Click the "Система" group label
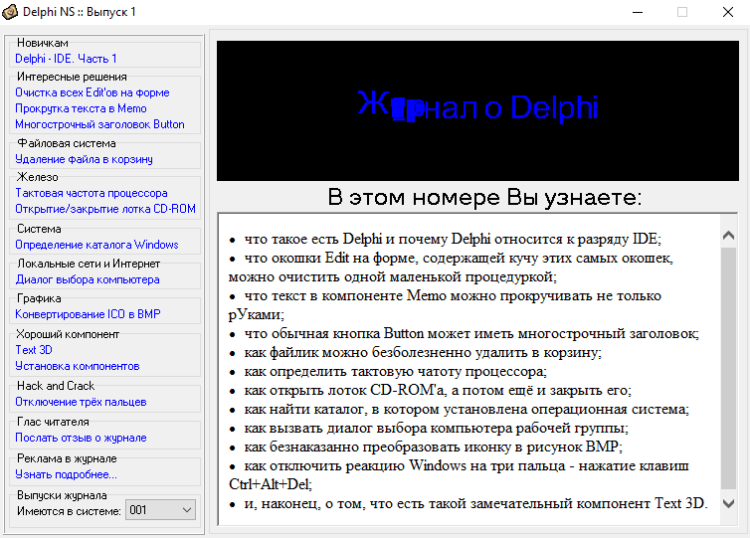 click(39, 229)
